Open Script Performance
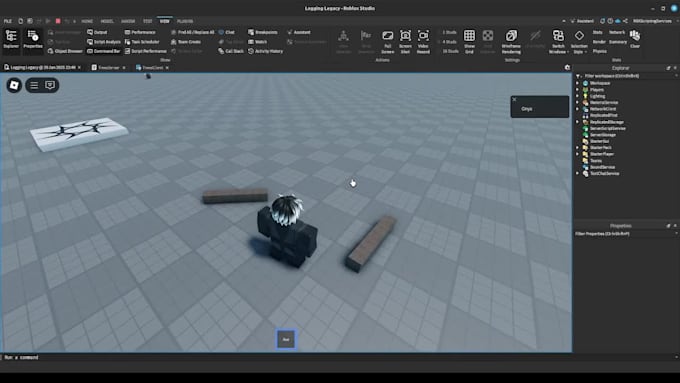Viewport: 680px width, 383px height. tap(145, 51)
